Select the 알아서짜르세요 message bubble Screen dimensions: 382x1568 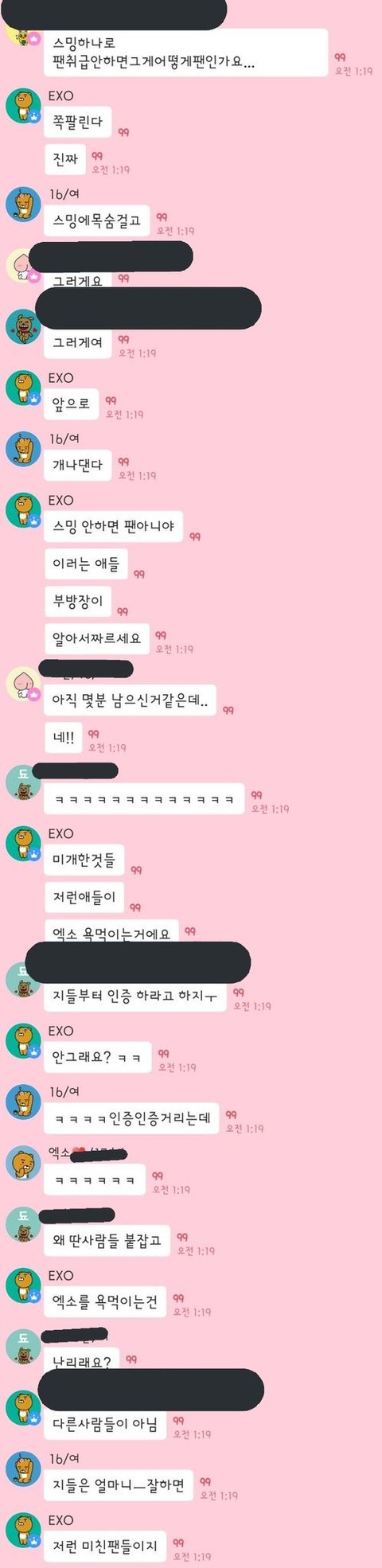[x=96, y=638]
